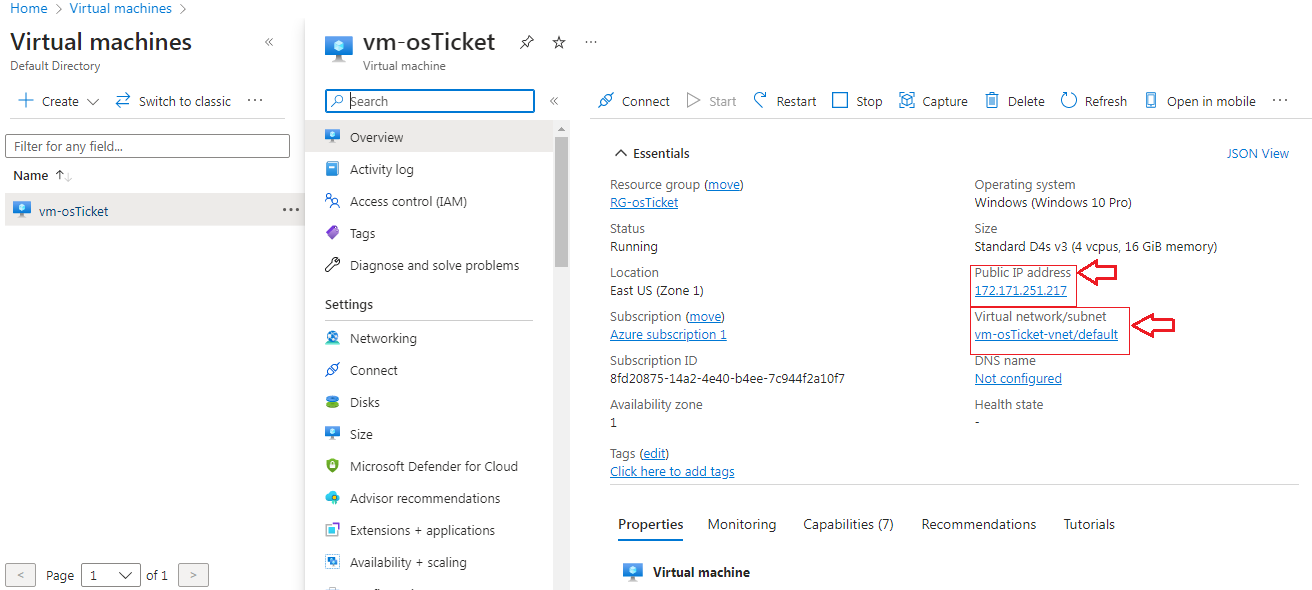The image size is (1312, 590).
Task: Open the Networking settings blade
Action: point(385,337)
